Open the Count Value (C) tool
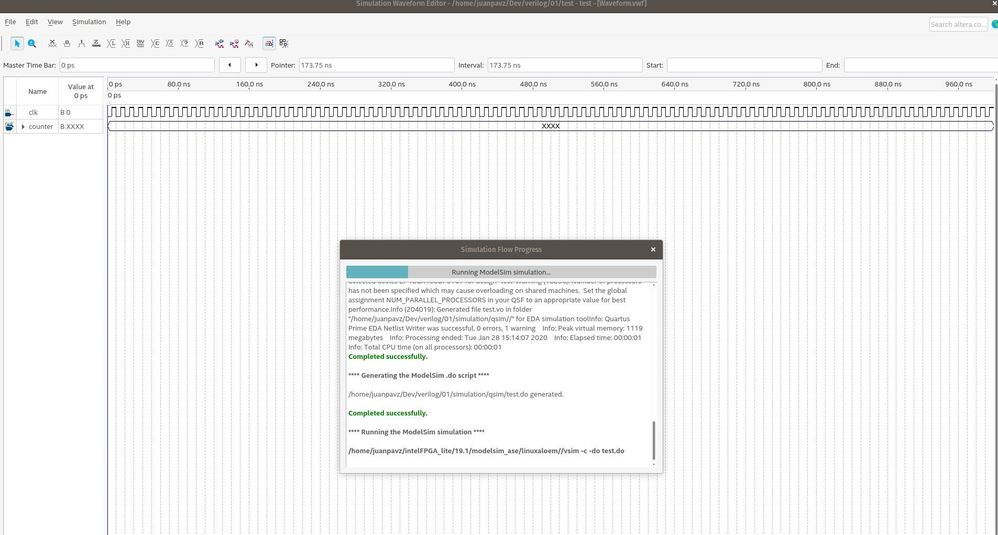 click(155, 43)
